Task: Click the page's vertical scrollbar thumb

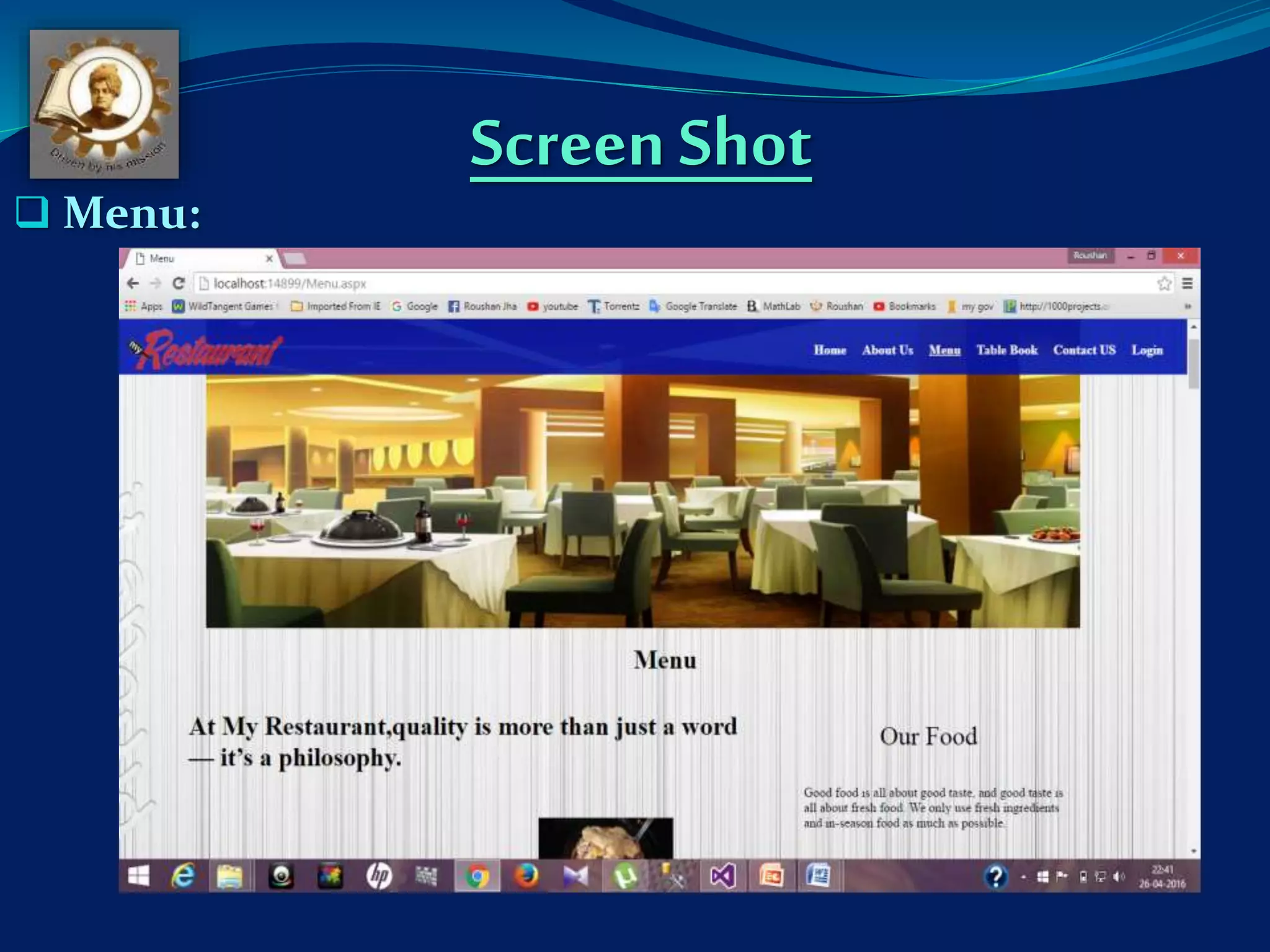Action: tap(1194, 363)
